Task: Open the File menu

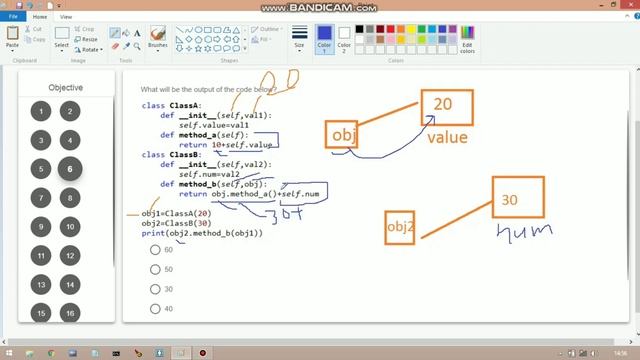Action: pyautogui.click(x=13, y=16)
